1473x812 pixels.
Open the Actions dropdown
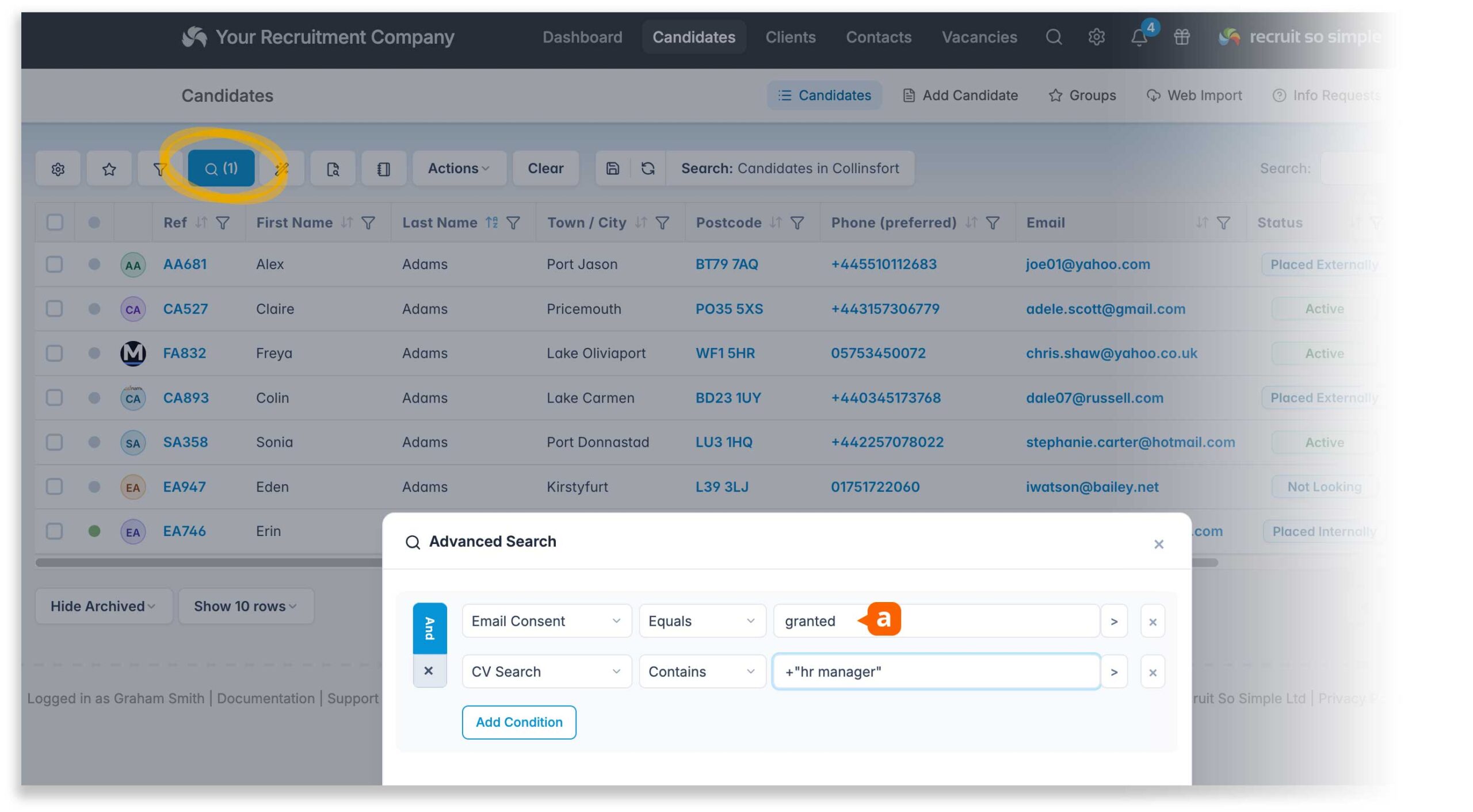[x=459, y=168]
